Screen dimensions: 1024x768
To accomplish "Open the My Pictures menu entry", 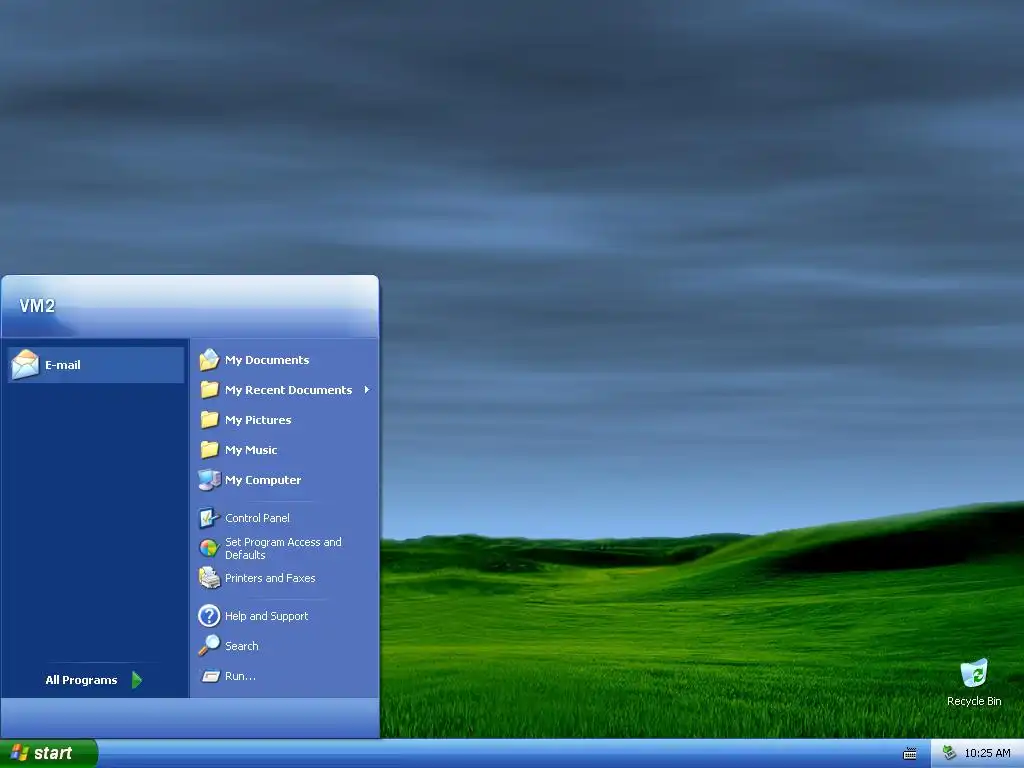I will coord(286,420).
